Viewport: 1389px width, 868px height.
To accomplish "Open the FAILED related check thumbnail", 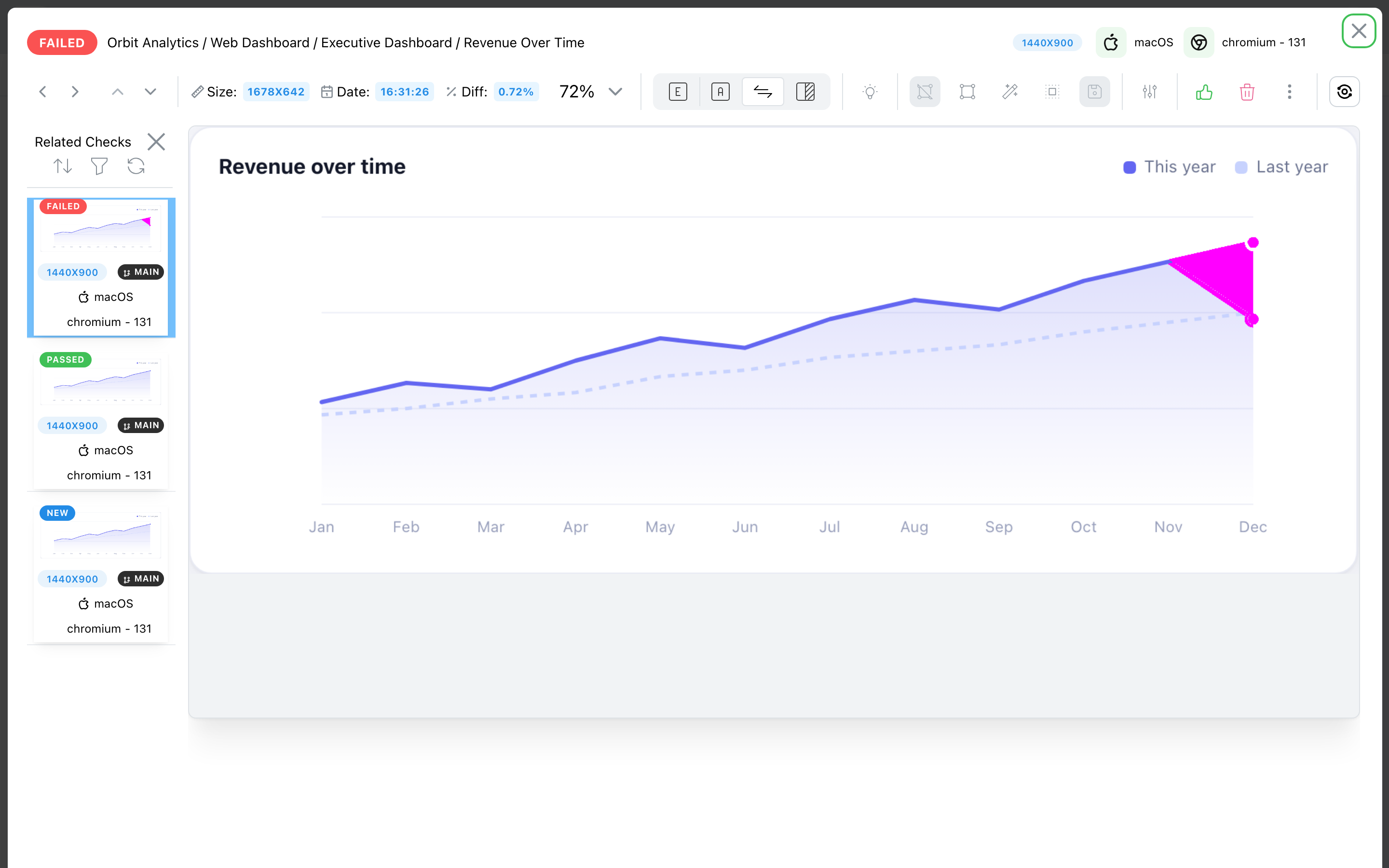I will point(101,228).
